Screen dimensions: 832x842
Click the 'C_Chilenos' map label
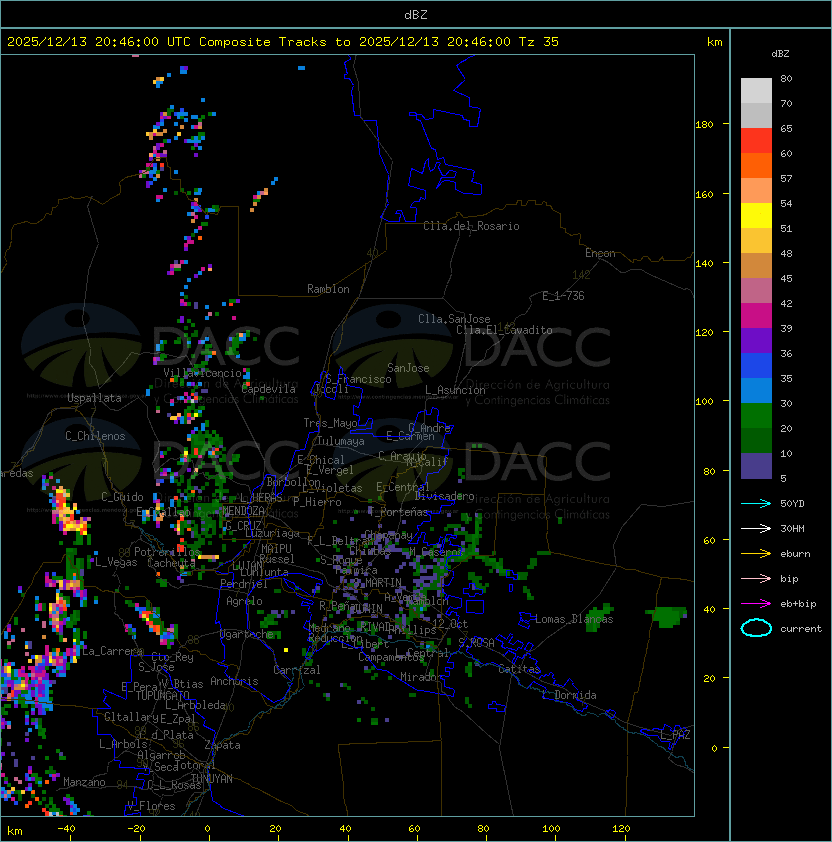[x=95, y=436]
